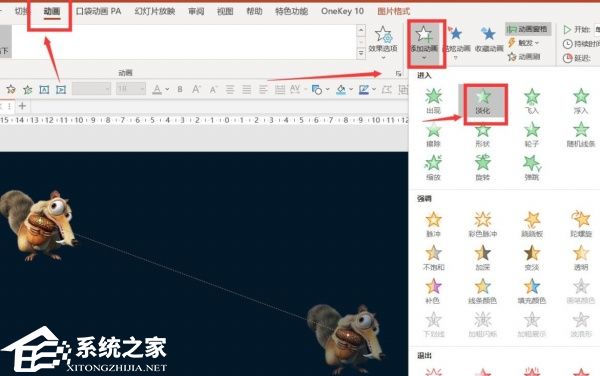Toggle the AV character spacing button
This screenshot has height=376, width=600.
point(295,90)
